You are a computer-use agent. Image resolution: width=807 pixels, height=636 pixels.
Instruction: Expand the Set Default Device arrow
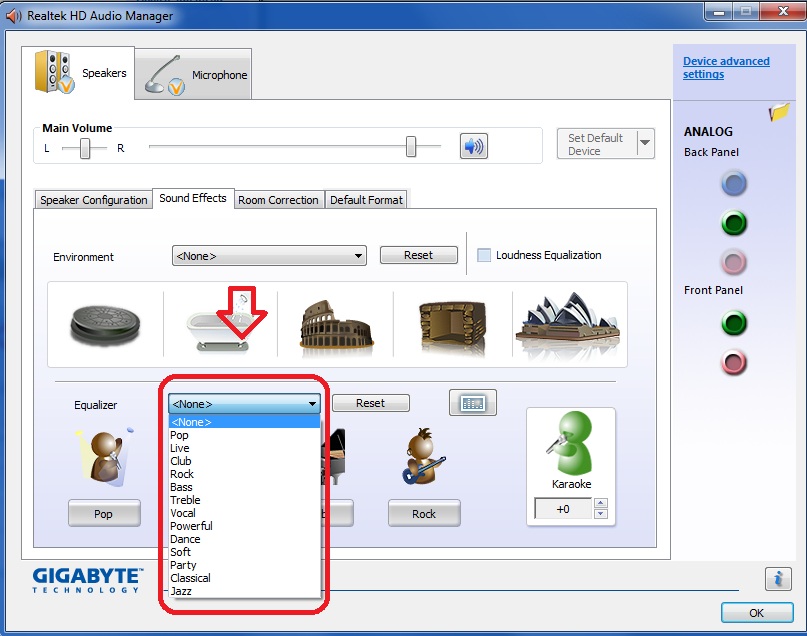click(x=645, y=143)
